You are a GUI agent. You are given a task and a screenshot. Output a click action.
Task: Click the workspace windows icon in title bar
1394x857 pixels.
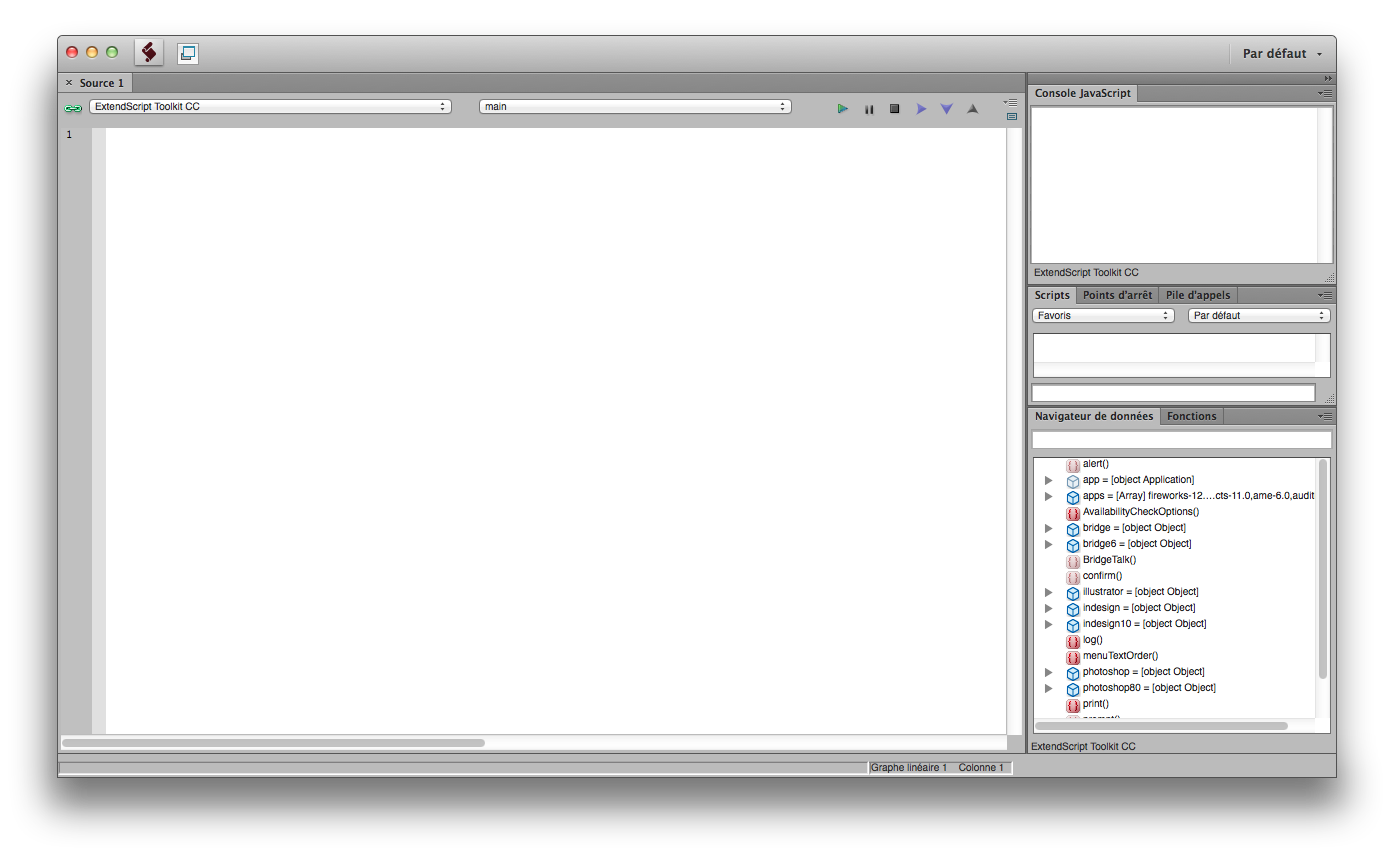(x=188, y=54)
